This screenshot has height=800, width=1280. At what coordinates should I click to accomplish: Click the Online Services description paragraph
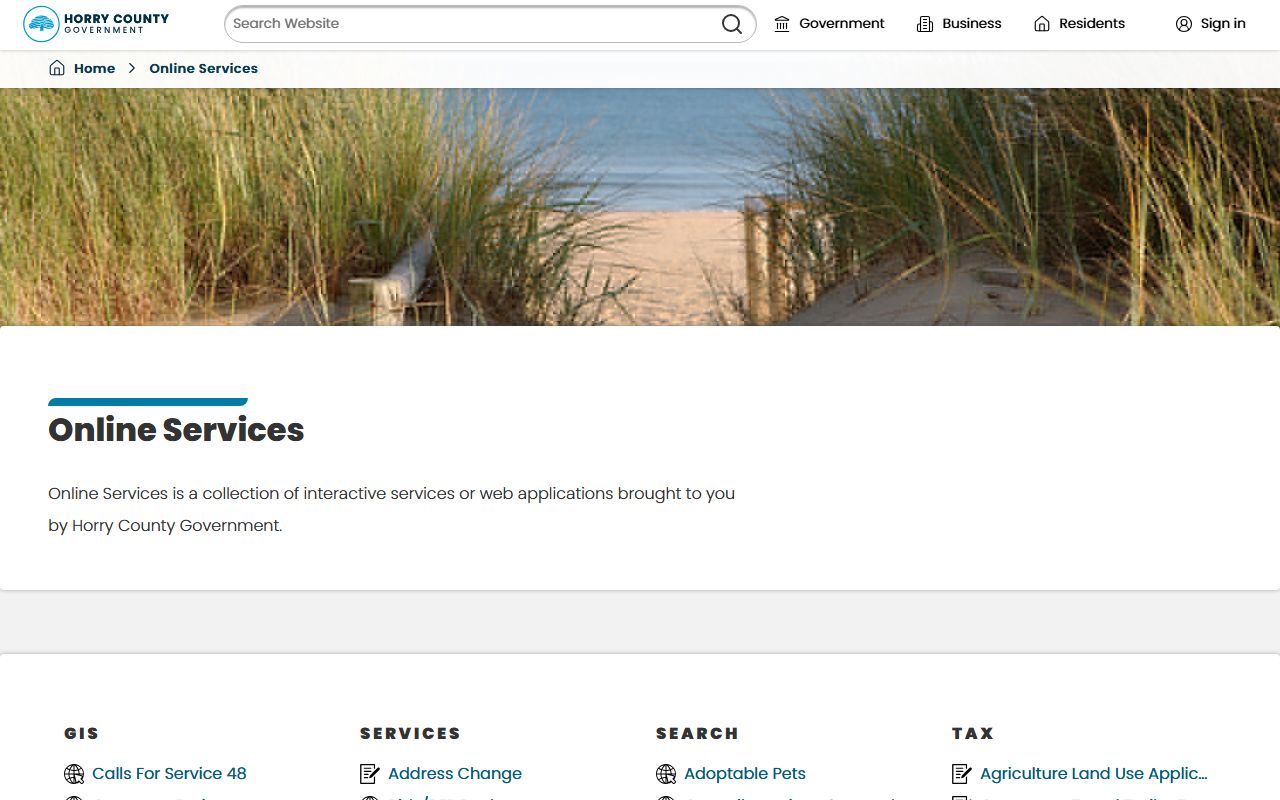click(392, 509)
